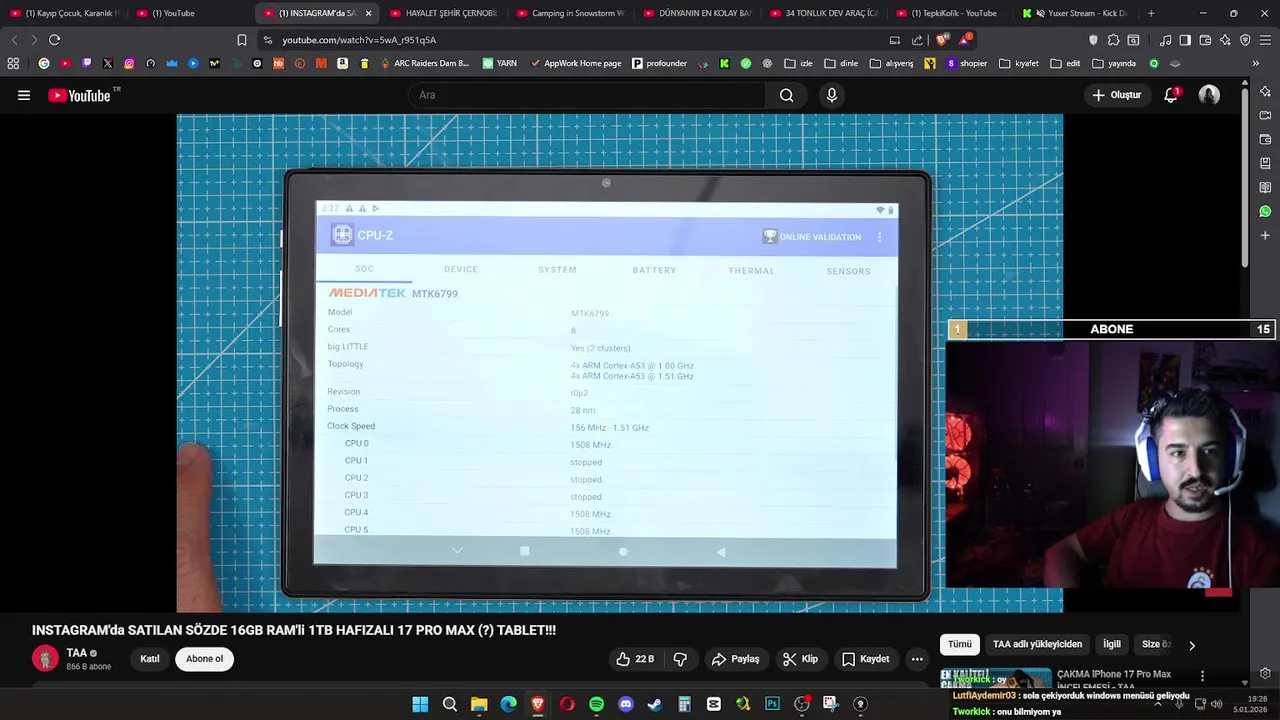Open Steam from the taskbar

(654, 704)
